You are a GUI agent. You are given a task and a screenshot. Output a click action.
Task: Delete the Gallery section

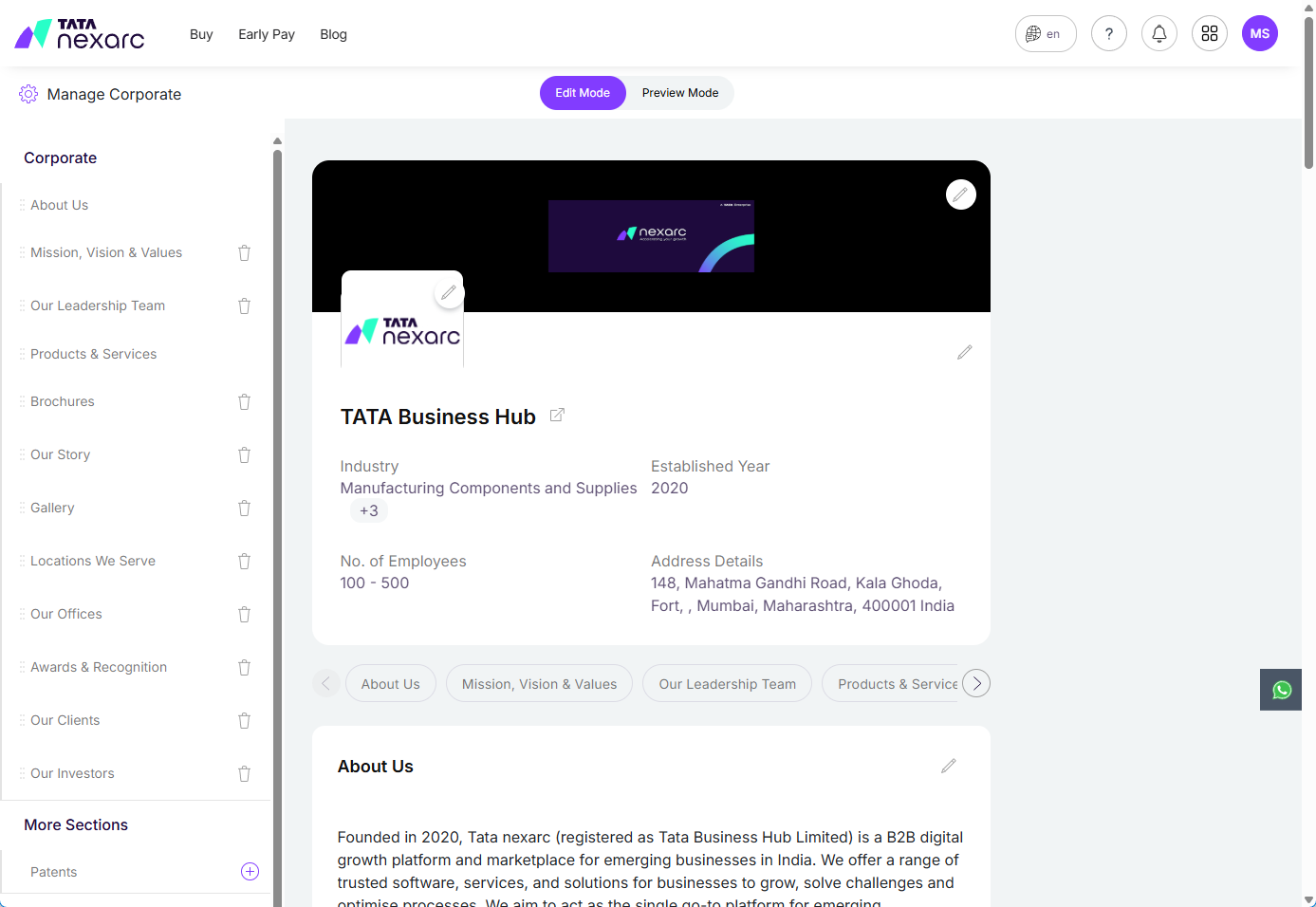pyautogui.click(x=244, y=508)
